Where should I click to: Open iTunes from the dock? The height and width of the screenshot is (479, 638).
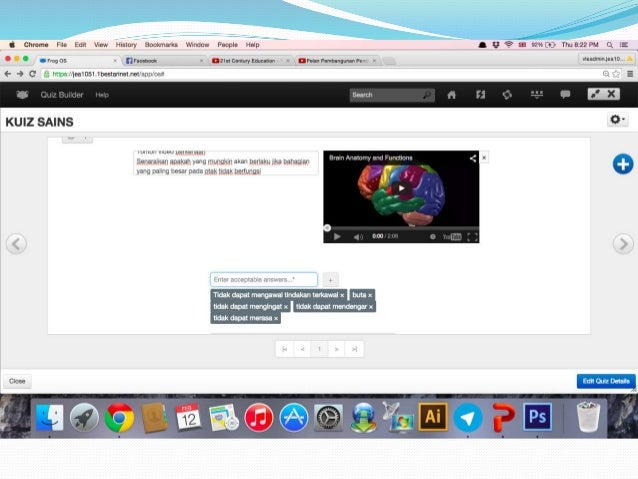tap(259, 418)
